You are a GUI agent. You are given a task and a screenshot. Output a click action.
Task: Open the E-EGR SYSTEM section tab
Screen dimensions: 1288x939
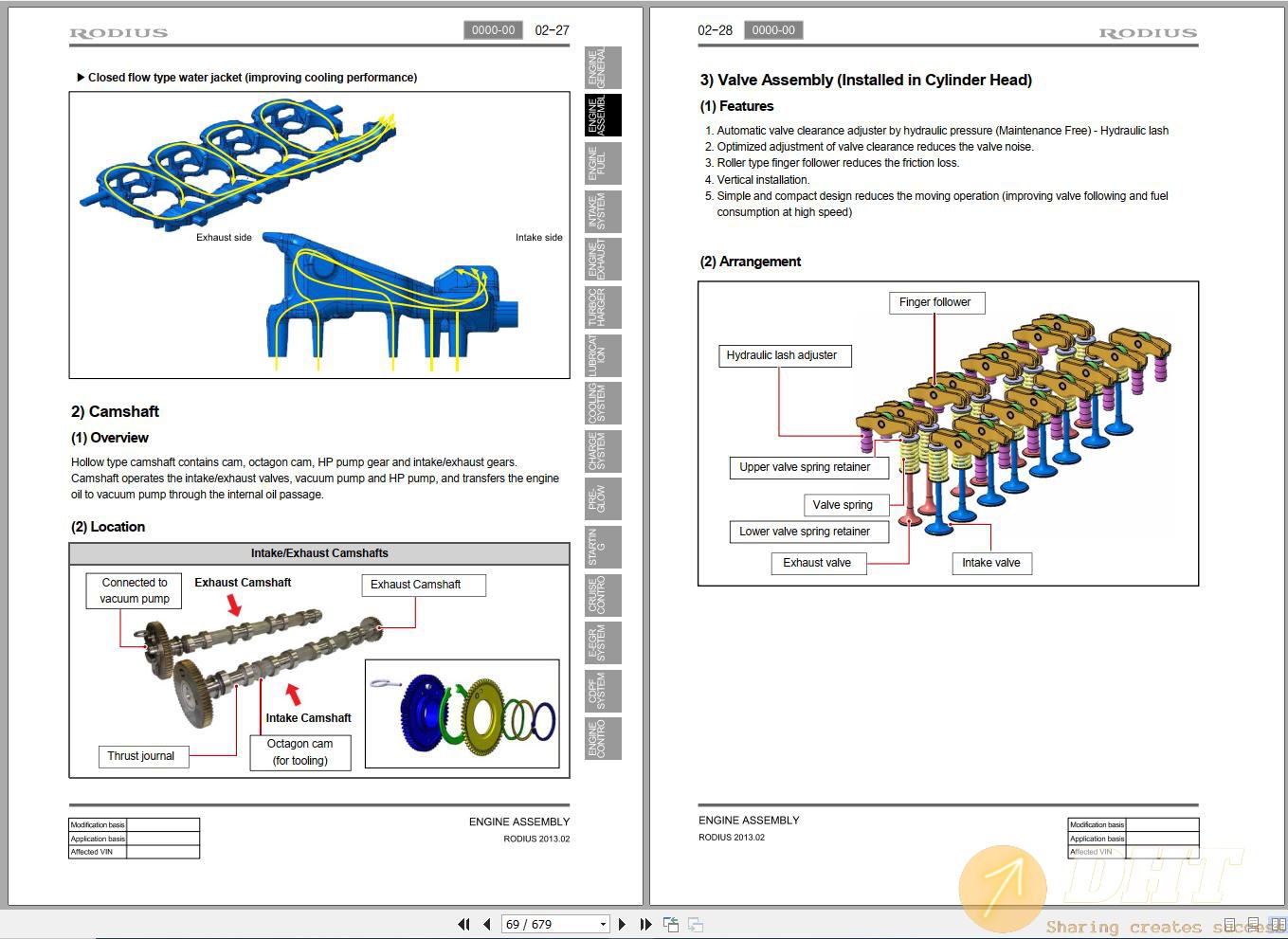[x=603, y=642]
